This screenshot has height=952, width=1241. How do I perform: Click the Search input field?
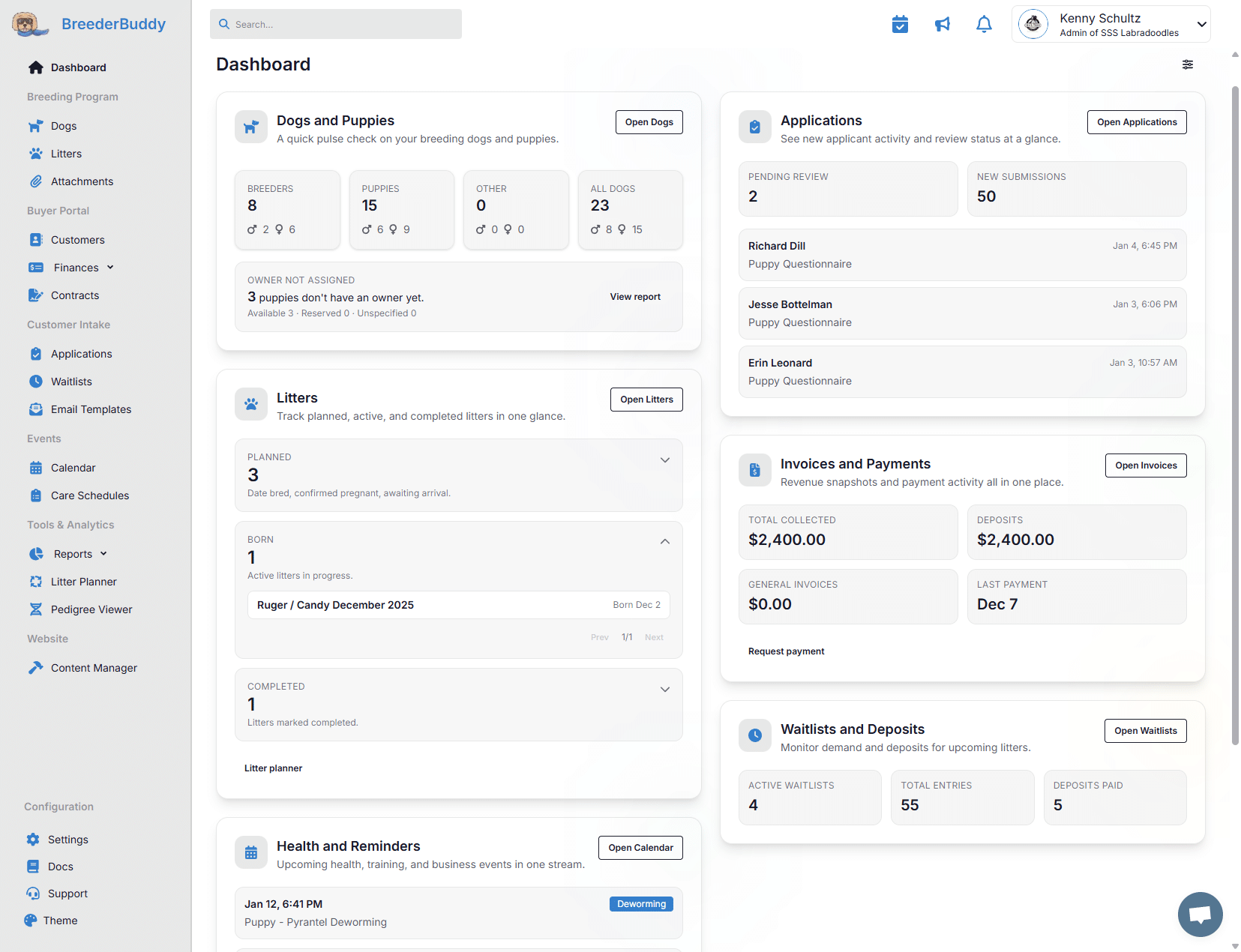(336, 25)
